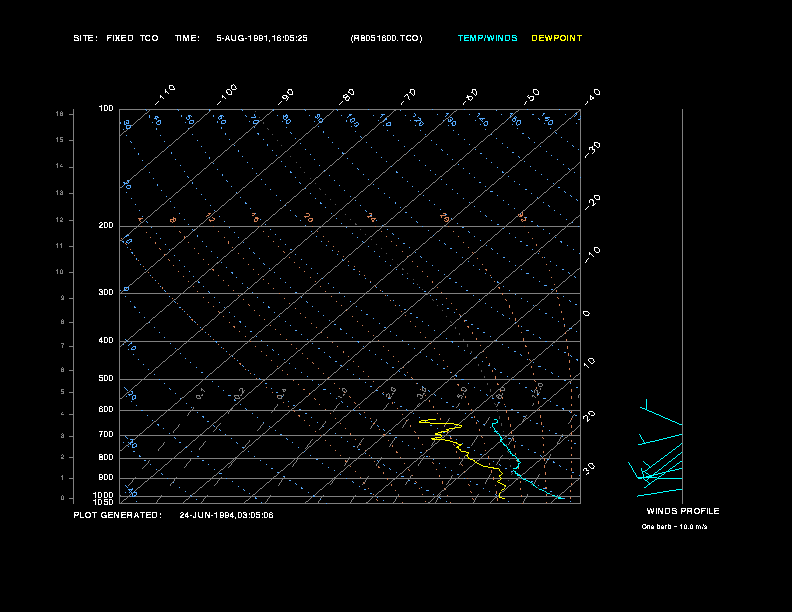Click the 'PLOT GENERATED:' label

click(x=118, y=515)
